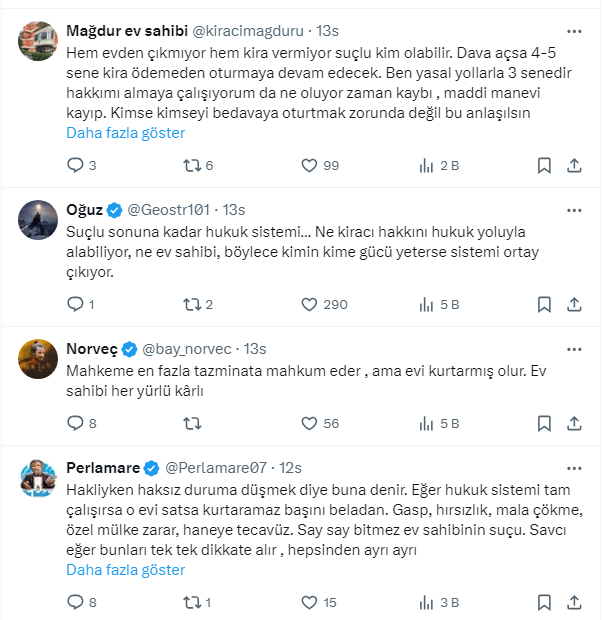Reply to Norveç's tweet
The width and height of the screenshot is (604, 620).
coord(76,423)
